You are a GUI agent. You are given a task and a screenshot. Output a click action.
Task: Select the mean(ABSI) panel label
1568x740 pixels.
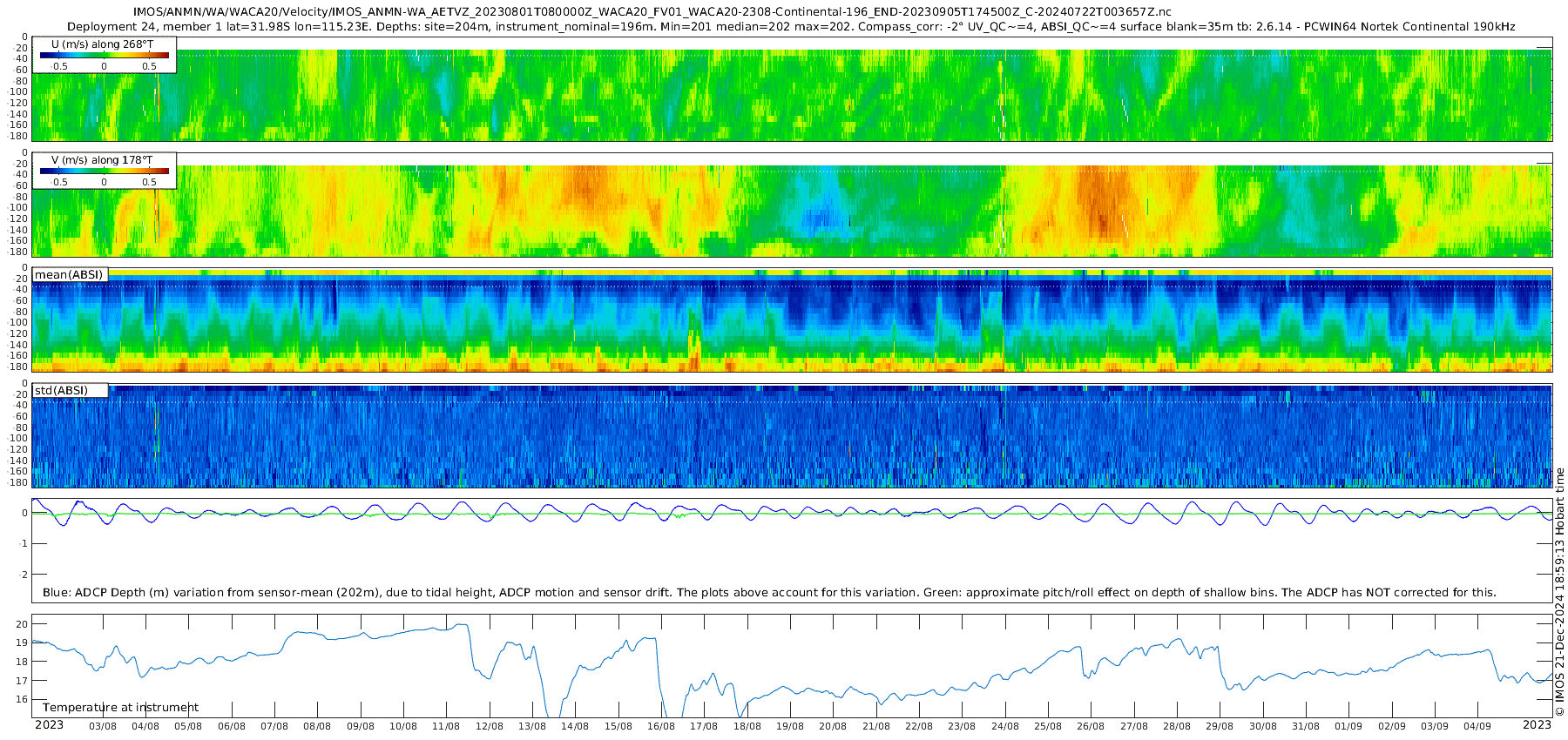tap(69, 275)
